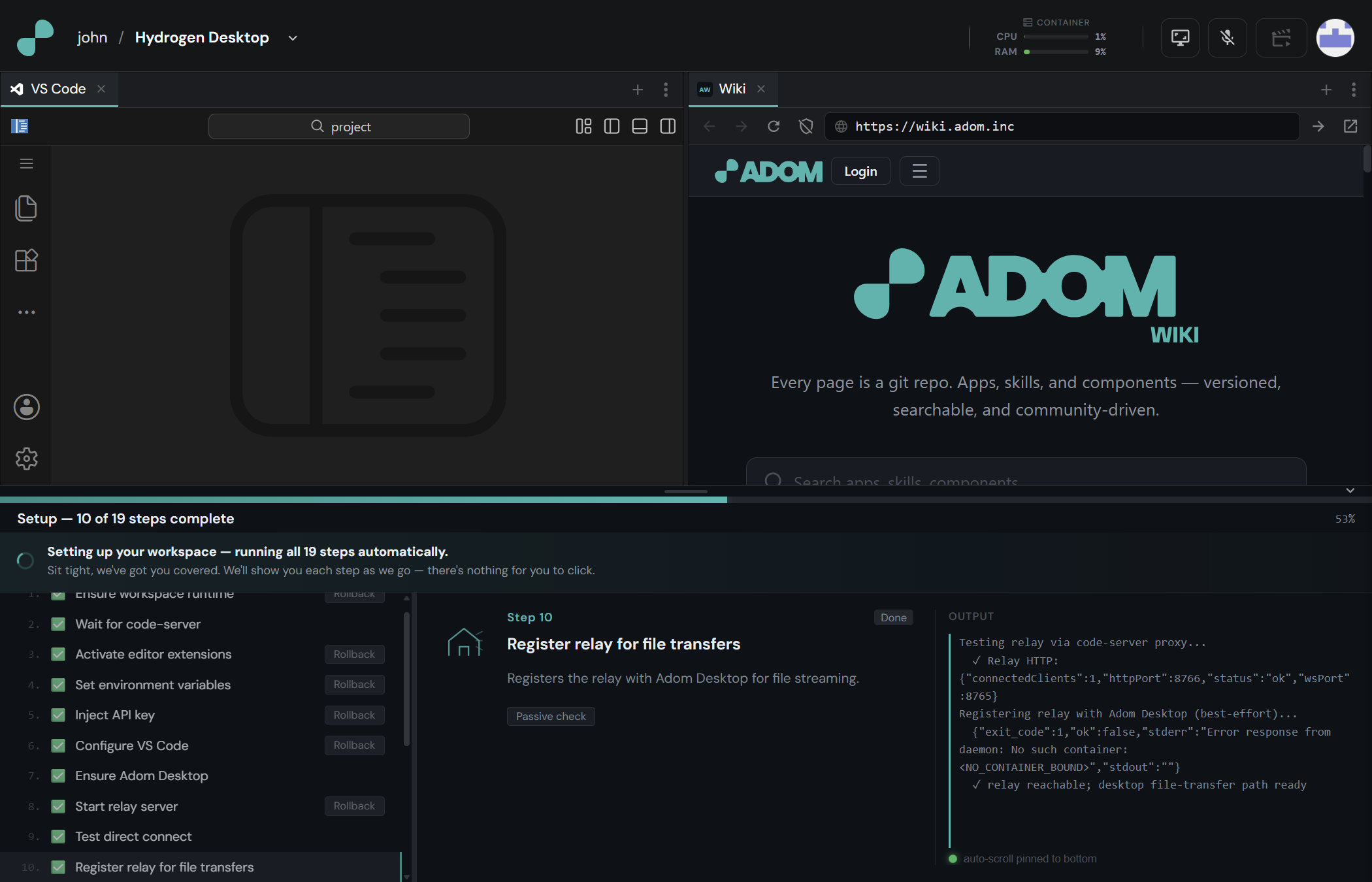Click the clapperboard recording icon
The width and height of the screenshot is (1372, 882).
tap(1281, 38)
